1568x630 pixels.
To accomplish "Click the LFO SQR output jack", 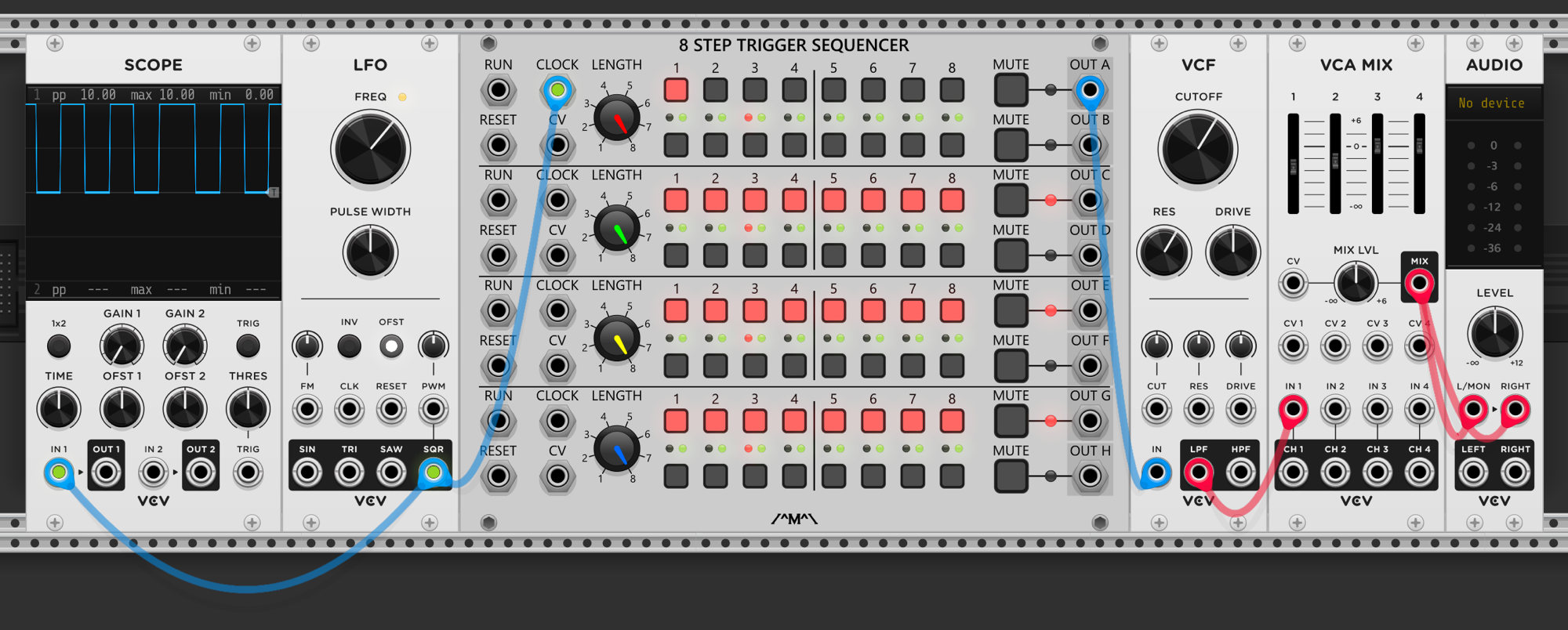I will pyautogui.click(x=434, y=472).
